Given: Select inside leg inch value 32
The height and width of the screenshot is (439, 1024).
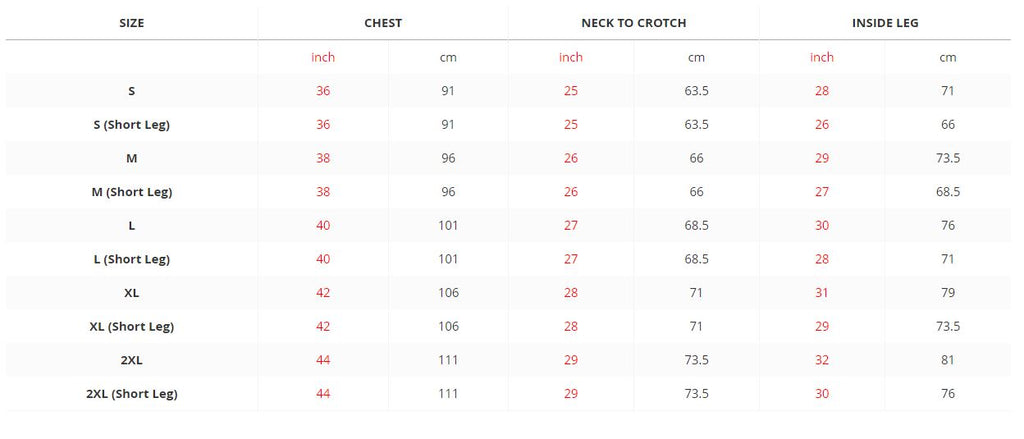Looking at the screenshot, I should point(822,360).
